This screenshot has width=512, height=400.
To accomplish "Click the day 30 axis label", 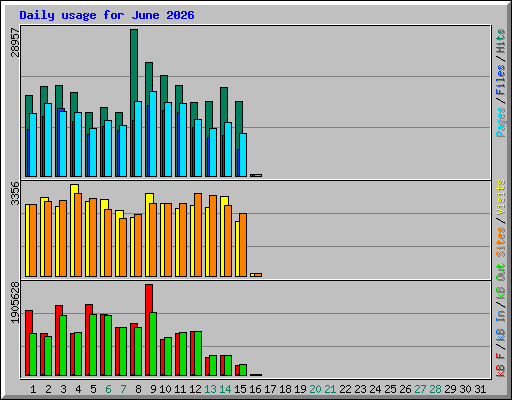I will click(x=465, y=389).
